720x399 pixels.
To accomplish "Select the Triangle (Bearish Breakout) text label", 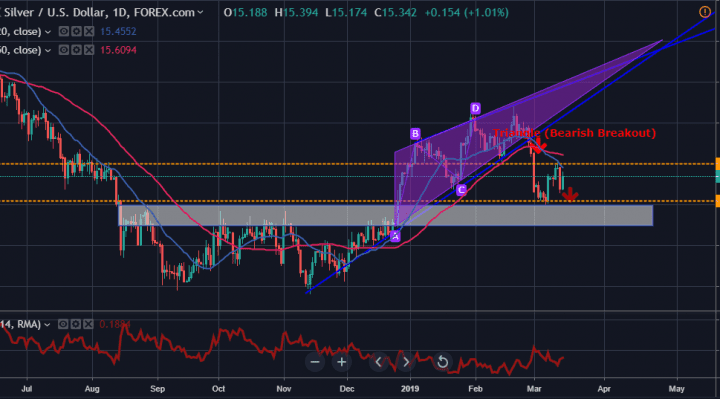I will [574, 133].
